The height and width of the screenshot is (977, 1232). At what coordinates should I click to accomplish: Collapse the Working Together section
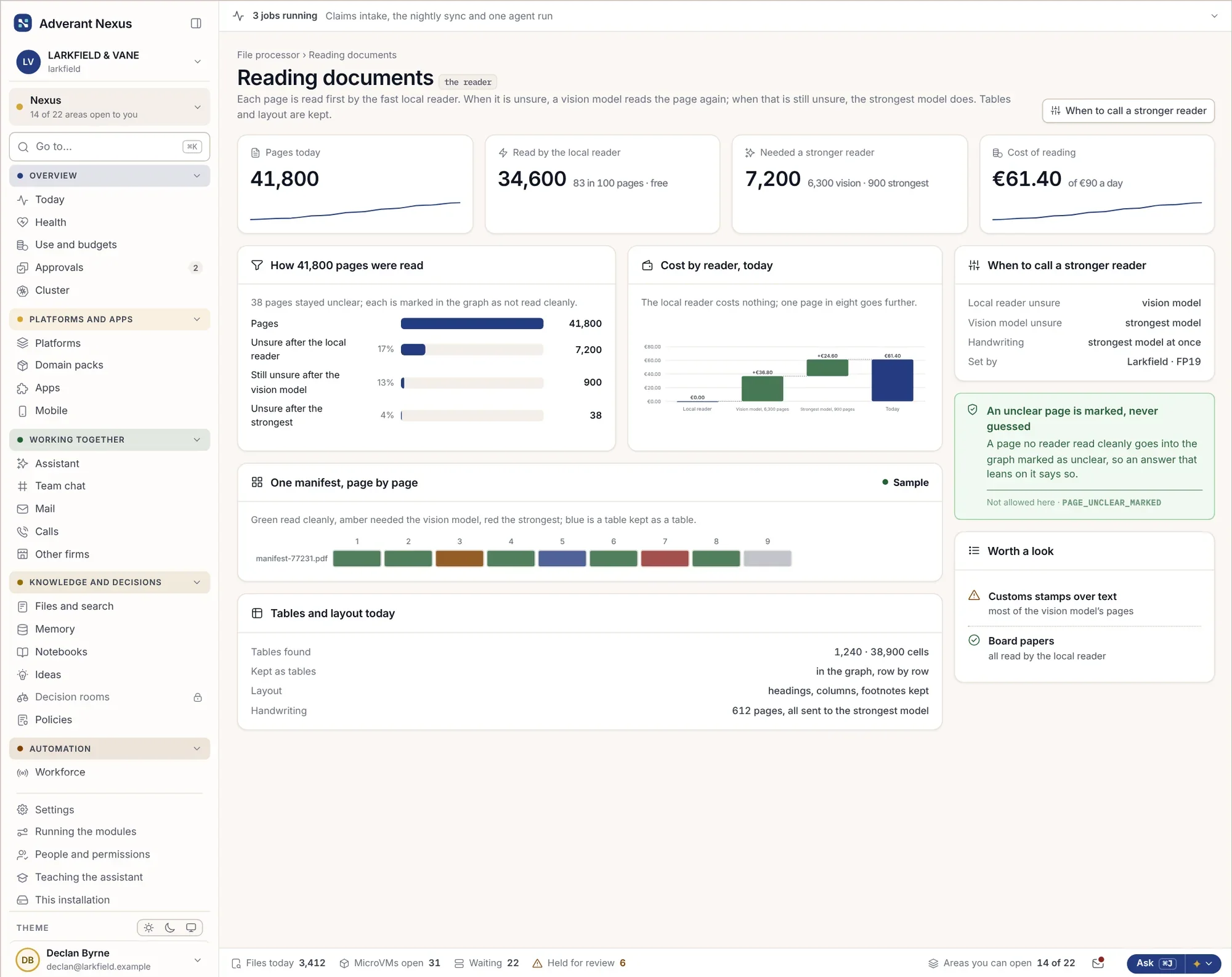point(110,439)
